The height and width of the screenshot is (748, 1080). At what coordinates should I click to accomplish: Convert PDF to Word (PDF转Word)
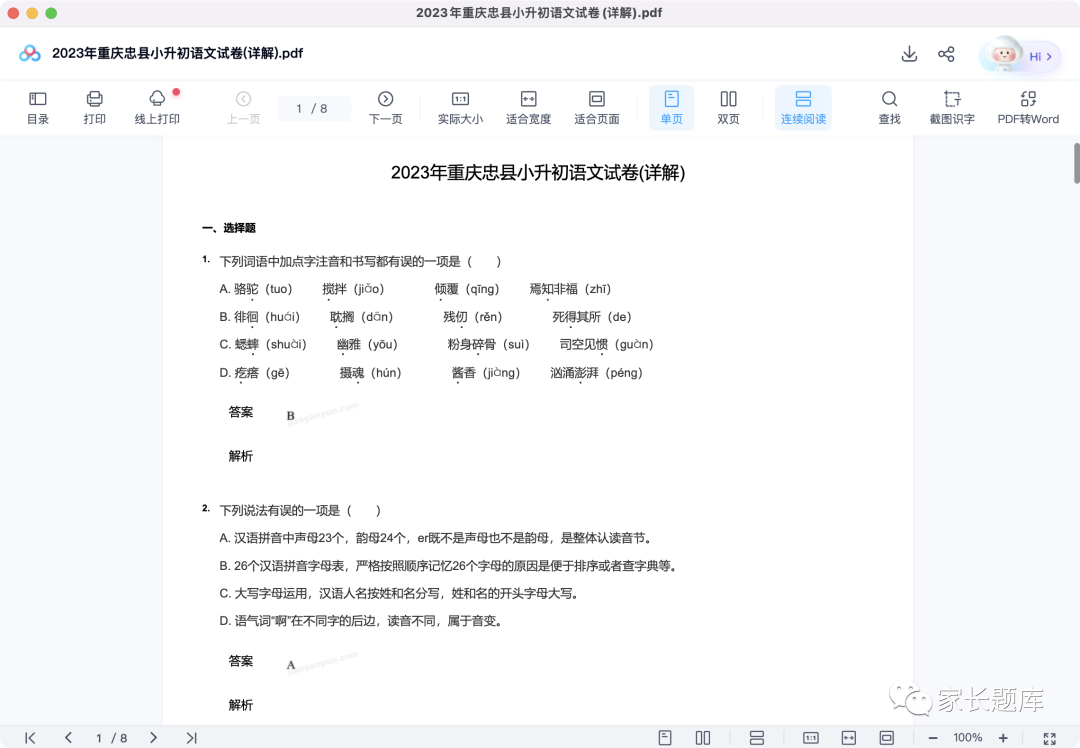pos(1028,108)
